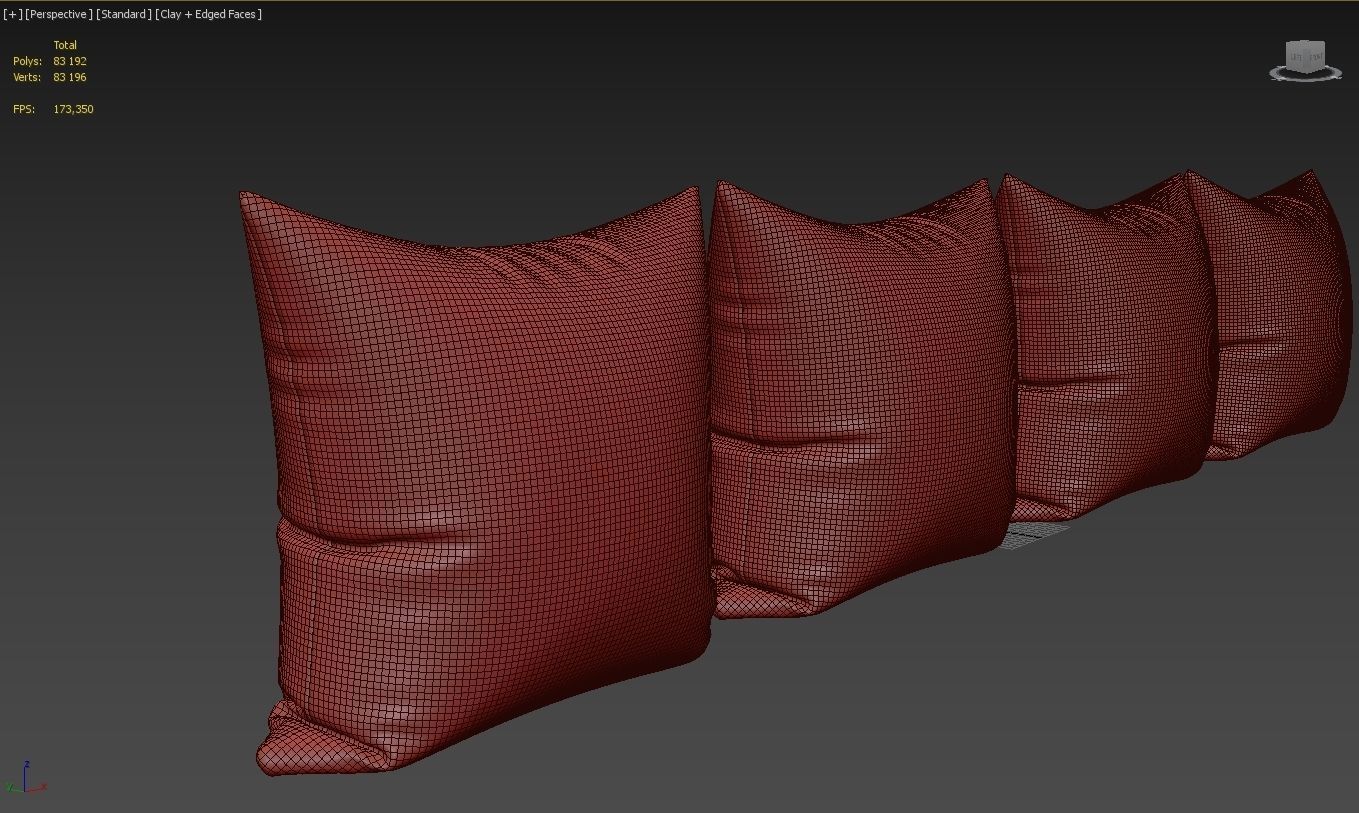Click the ViewCube navigation gizmo
The image size is (1359, 813).
[x=1305, y=56]
